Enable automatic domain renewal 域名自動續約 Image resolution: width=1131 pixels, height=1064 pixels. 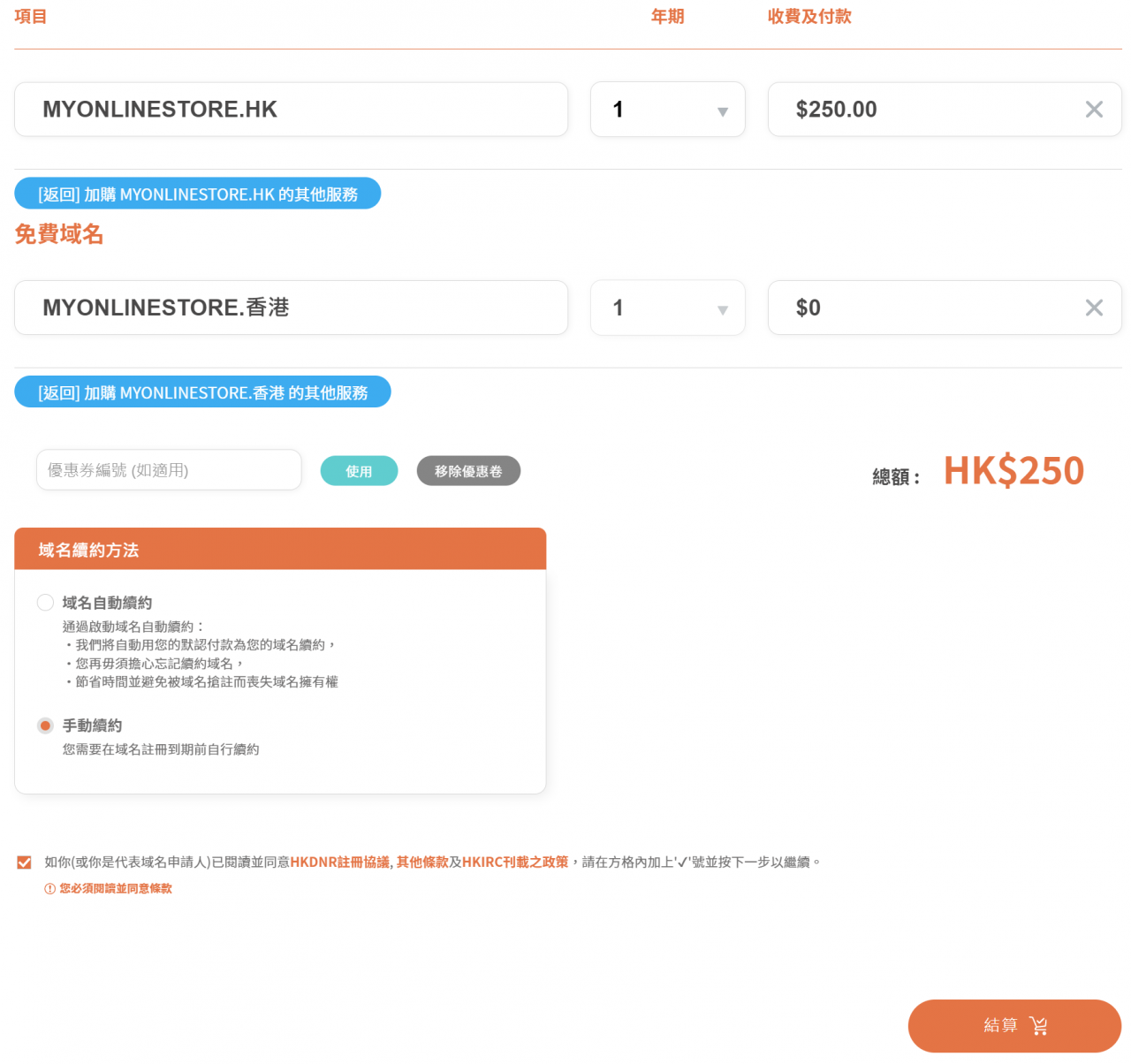[45, 602]
